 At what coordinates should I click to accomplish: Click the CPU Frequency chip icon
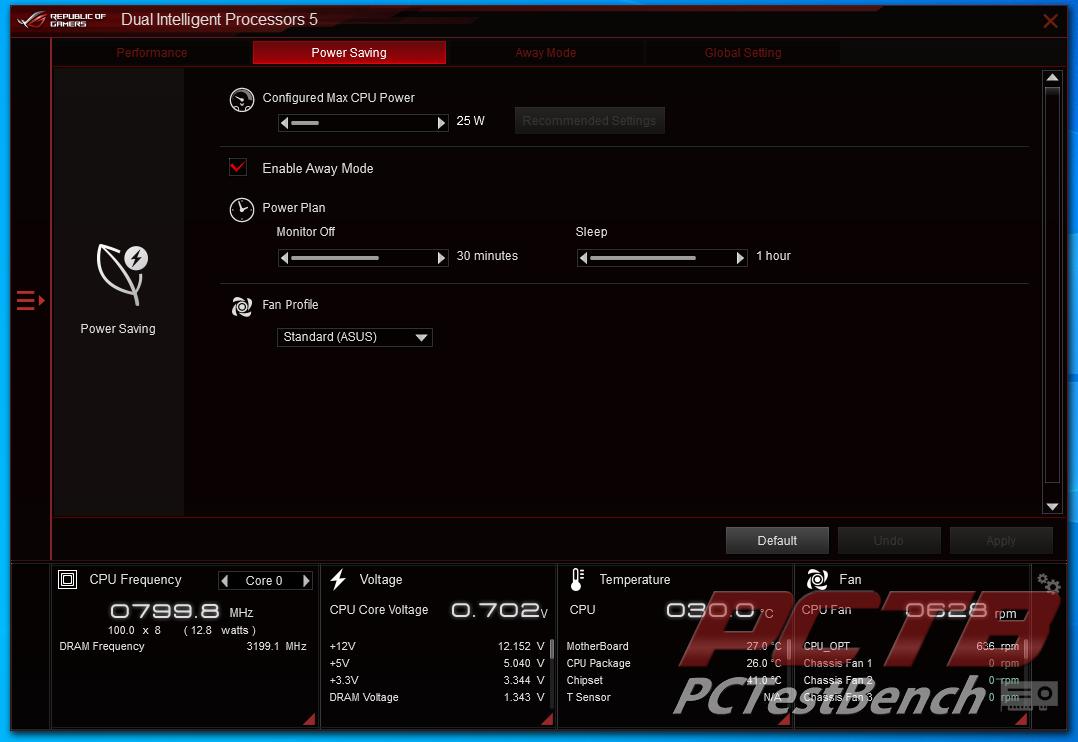point(67,580)
